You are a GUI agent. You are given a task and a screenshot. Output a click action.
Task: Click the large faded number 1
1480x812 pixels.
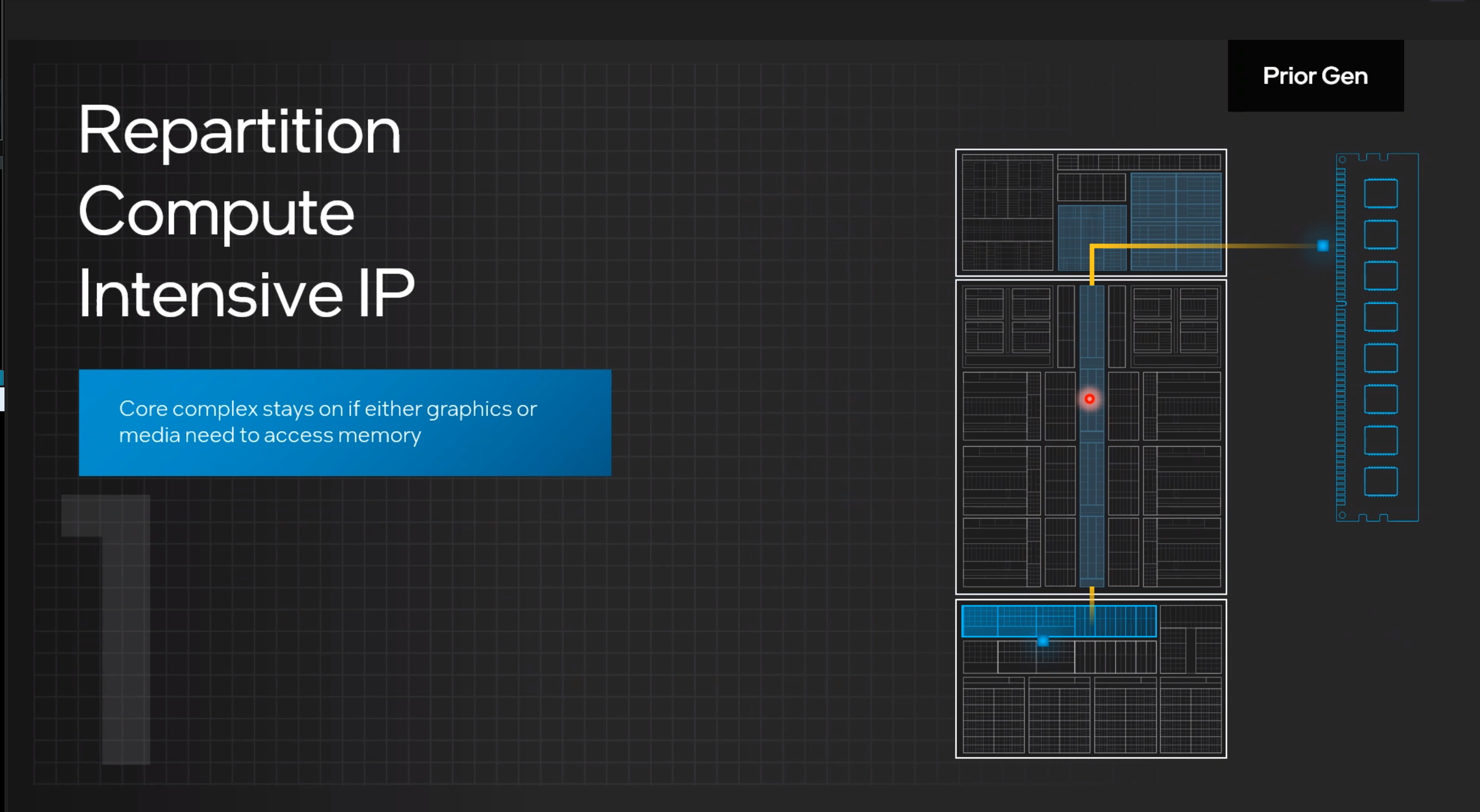(x=106, y=629)
